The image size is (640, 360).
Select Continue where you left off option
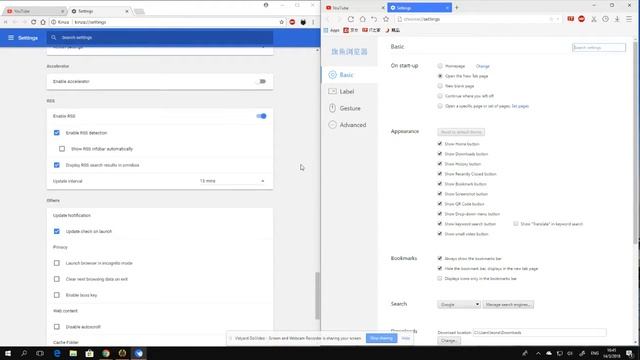pos(440,96)
